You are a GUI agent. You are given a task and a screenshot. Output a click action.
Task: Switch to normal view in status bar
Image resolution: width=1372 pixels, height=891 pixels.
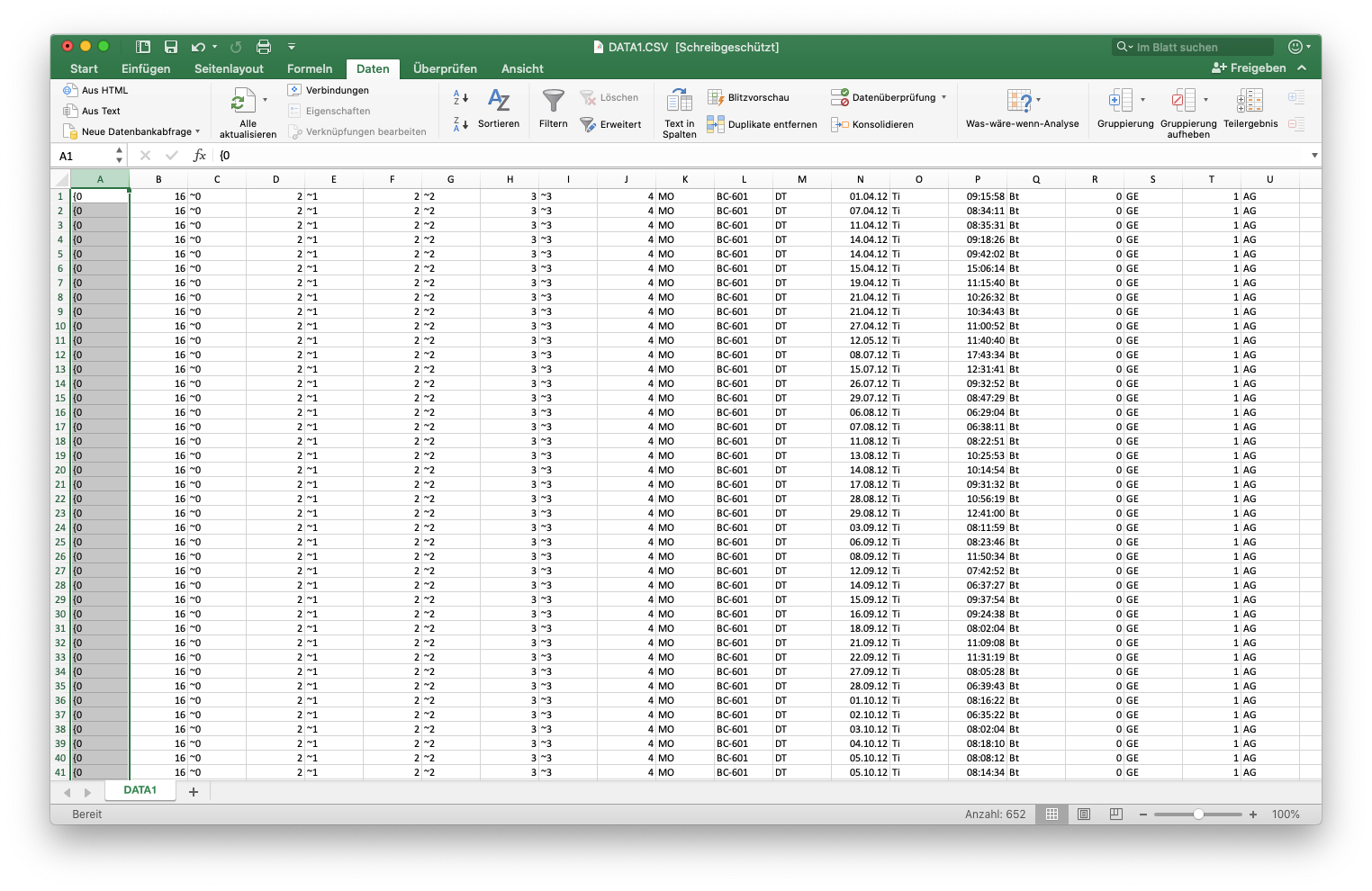pos(1052,814)
